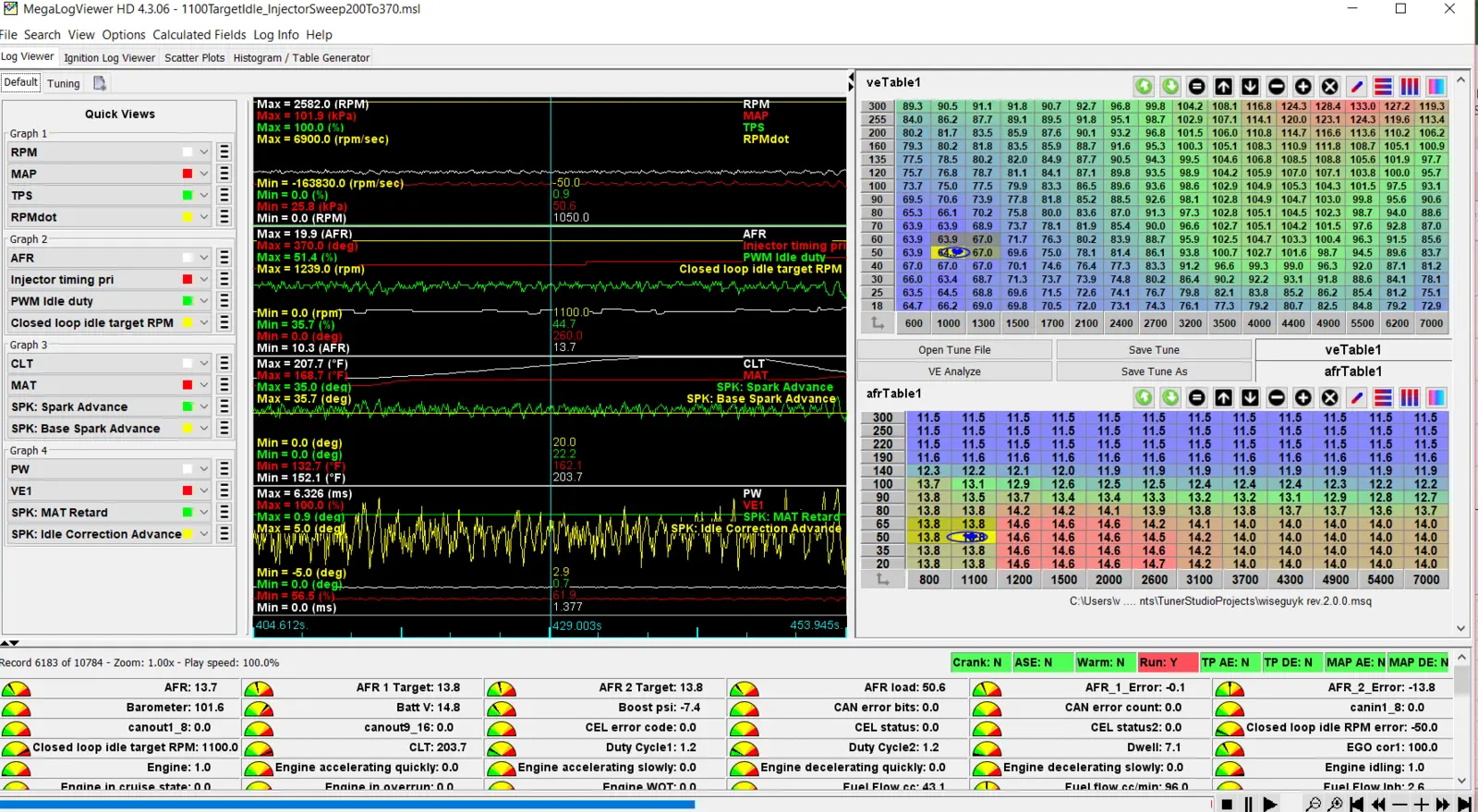This screenshot has width=1478, height=812.
Task: Open the AFR field options menu icon
Action: tap(224, 258)
